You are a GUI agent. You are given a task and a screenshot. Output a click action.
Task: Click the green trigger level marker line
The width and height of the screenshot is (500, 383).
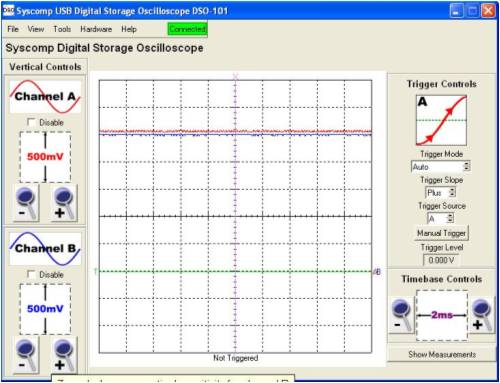235,271
